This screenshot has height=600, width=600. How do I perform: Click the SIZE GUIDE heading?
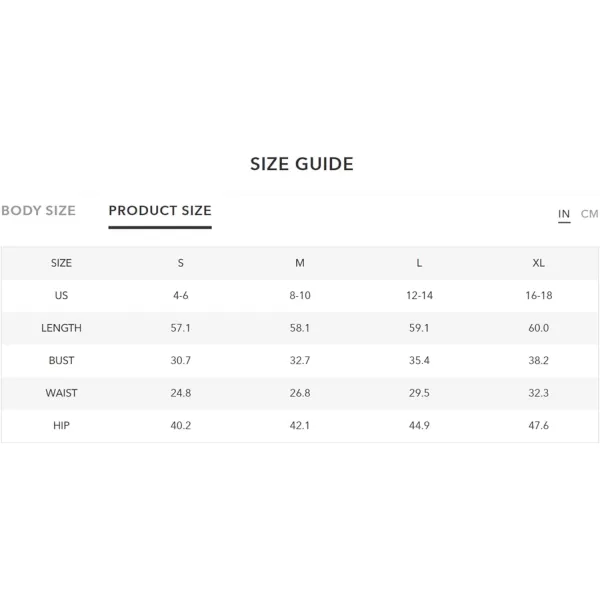coord(302,164)
